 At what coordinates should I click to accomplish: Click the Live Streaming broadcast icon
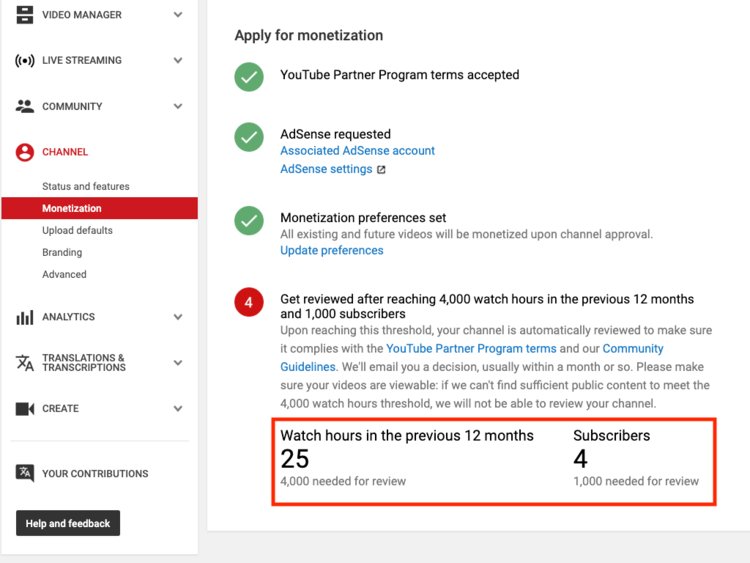tap(25, 61)
